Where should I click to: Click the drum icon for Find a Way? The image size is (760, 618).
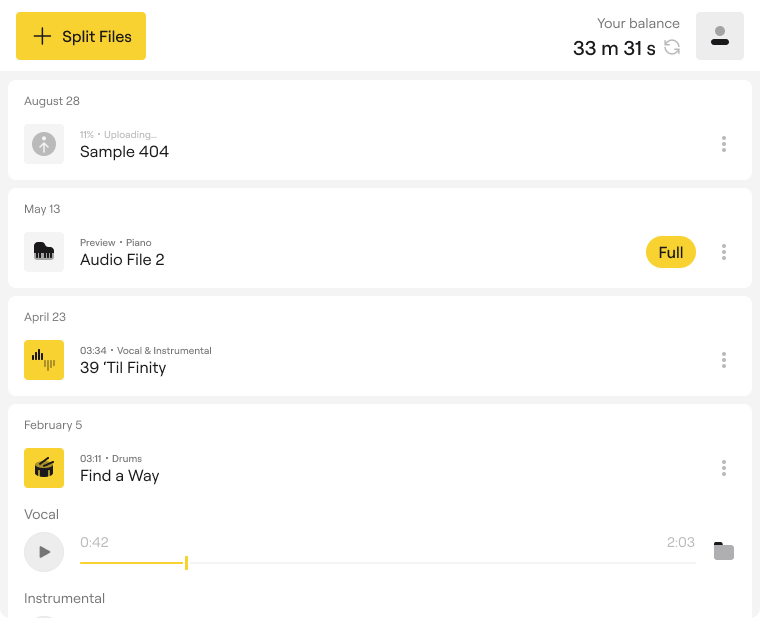[x=44, y=468]
